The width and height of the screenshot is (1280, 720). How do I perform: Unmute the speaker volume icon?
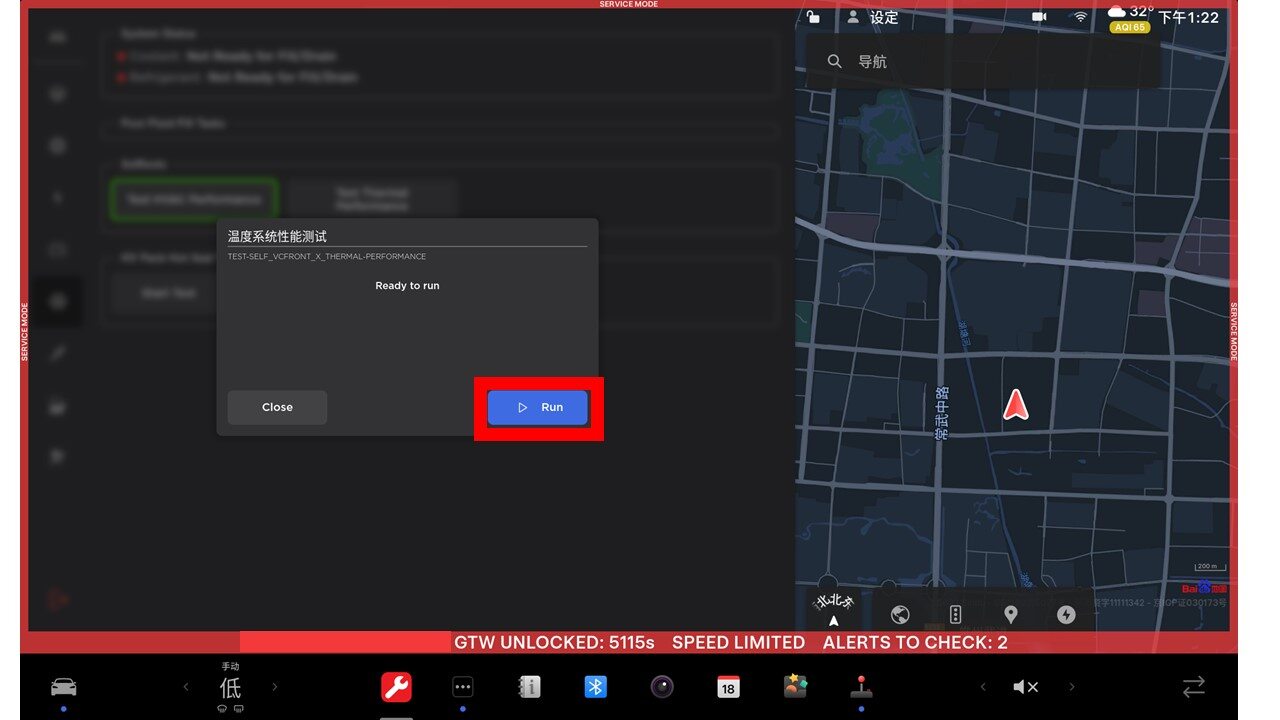(1025, 687)
